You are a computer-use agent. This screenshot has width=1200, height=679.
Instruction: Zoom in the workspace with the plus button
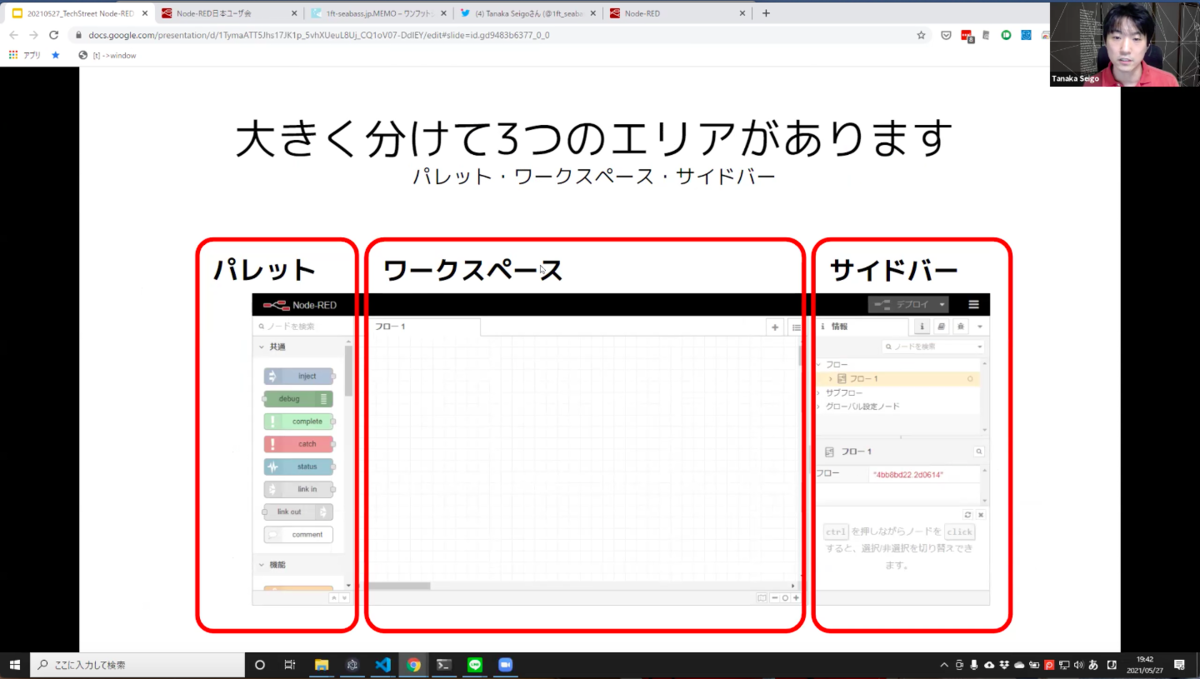click(x=796, y=598)
